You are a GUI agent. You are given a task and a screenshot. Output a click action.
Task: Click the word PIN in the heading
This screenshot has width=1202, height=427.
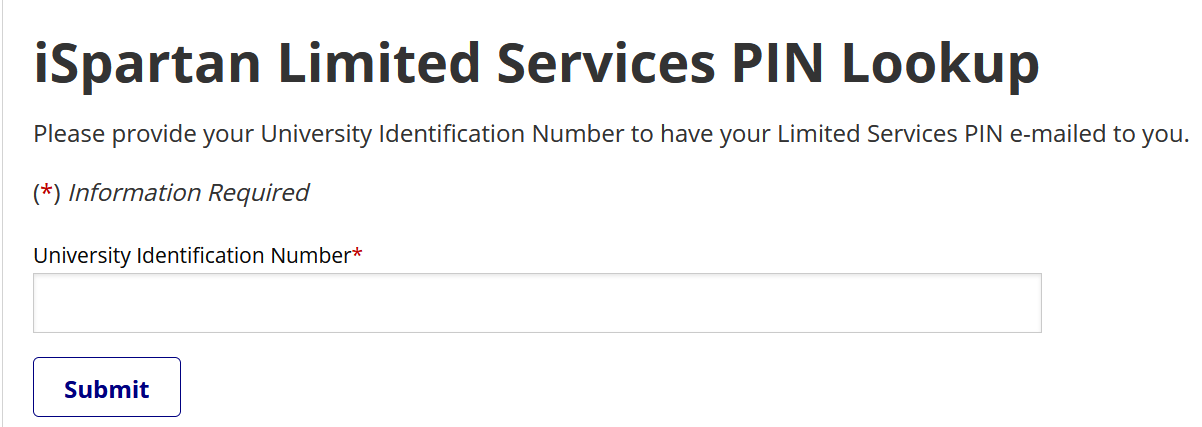click(x=773, y=66)
